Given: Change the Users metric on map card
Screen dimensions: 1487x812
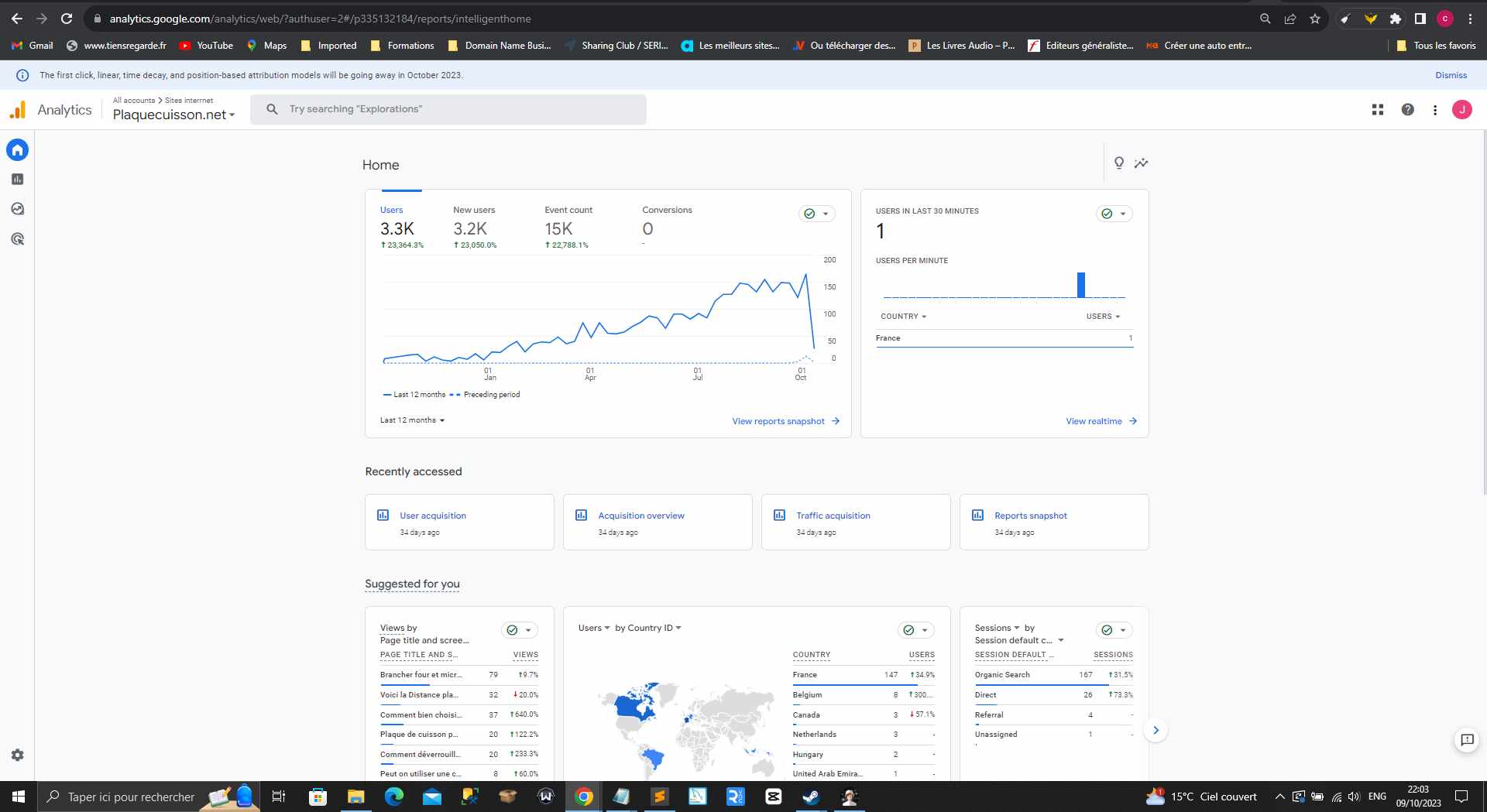Looking at the screenshot, I should (x=594, y=628).
